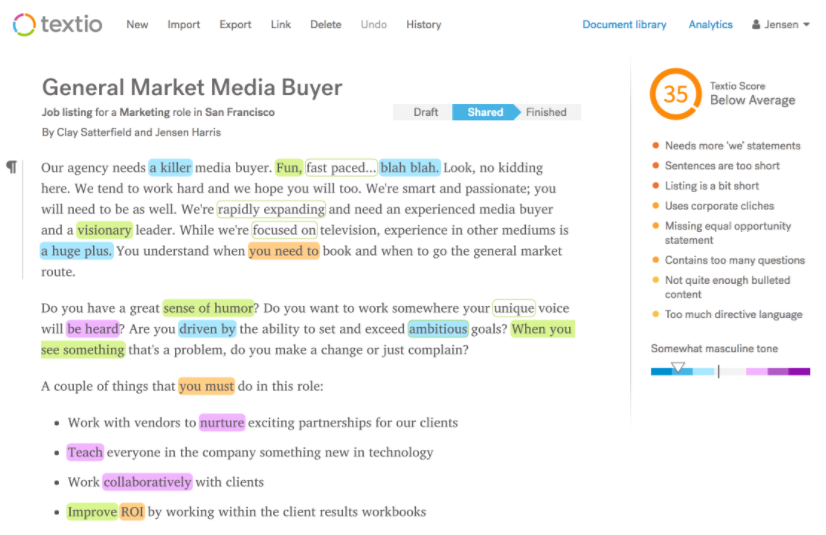Image resolution: width=826 pixels, height=535 pixels.
Task: Open the New menu item
Action: 137,24
